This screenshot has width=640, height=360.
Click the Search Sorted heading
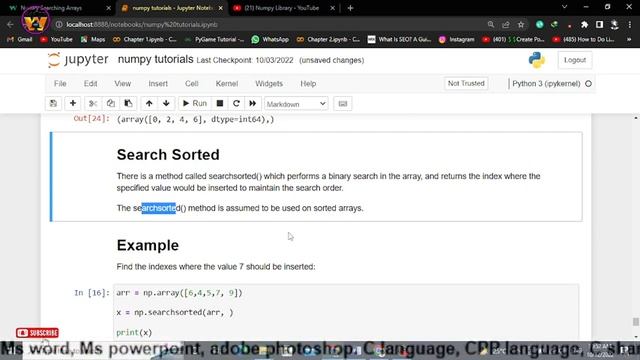[168, 155]
